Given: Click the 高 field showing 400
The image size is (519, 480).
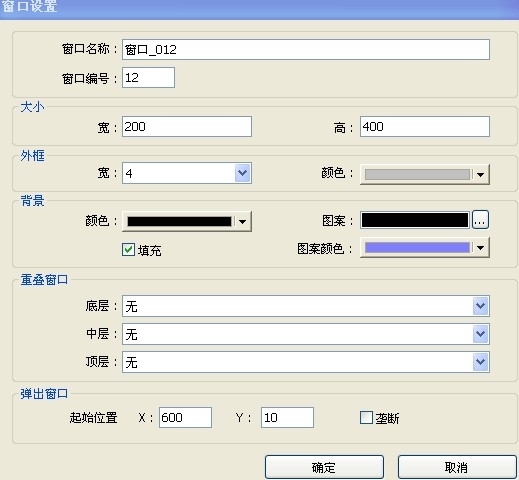Looking at the screenshot, I should [x=425, y=126].
